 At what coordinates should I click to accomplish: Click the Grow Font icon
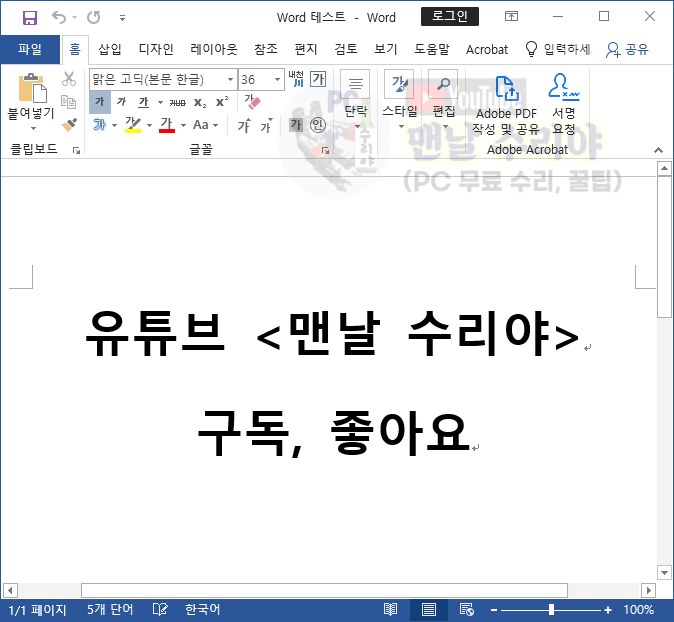tap(244, 126)
